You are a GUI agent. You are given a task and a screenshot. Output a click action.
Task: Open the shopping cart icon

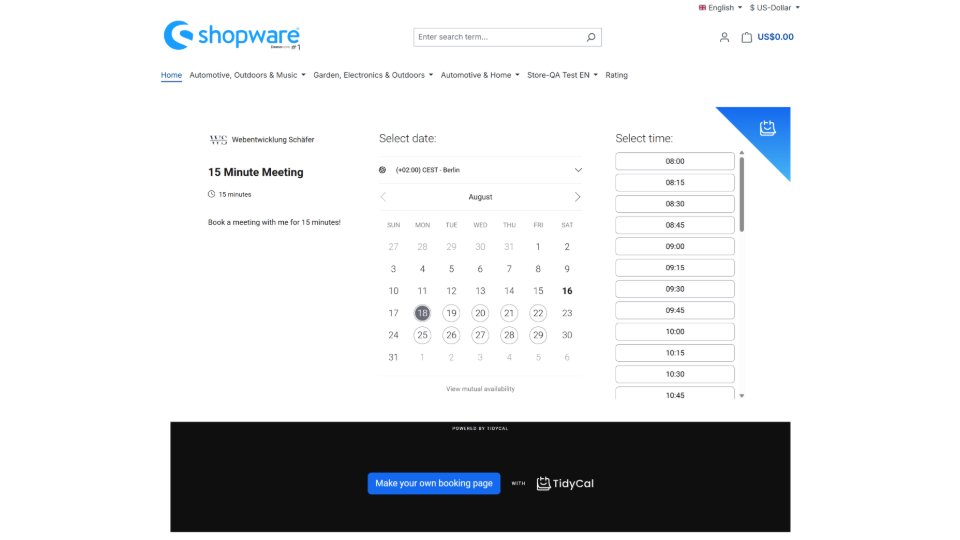click(747, 37)
